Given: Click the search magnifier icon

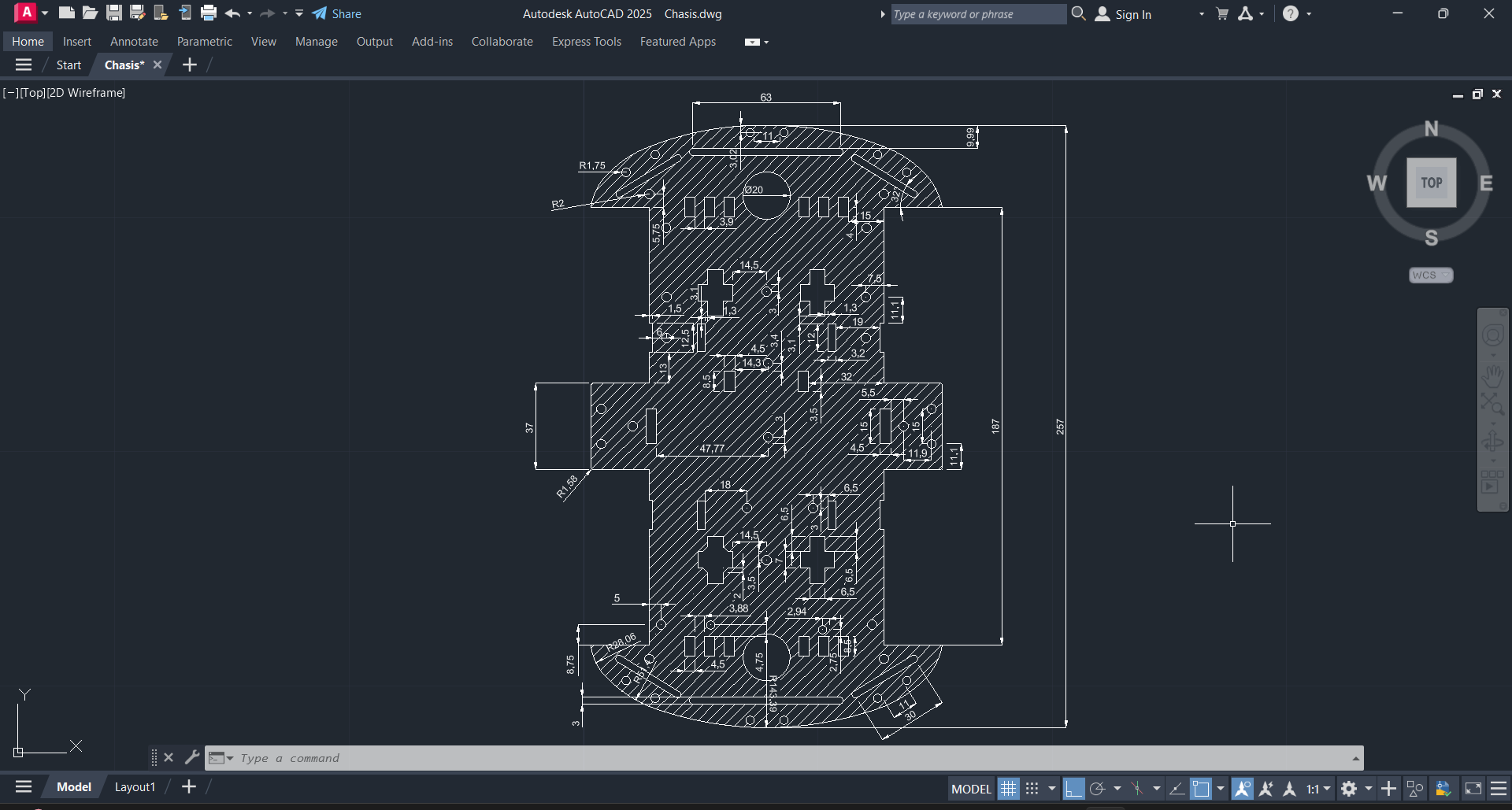Looking at the screenshot, I should [x=1079, y=13].
